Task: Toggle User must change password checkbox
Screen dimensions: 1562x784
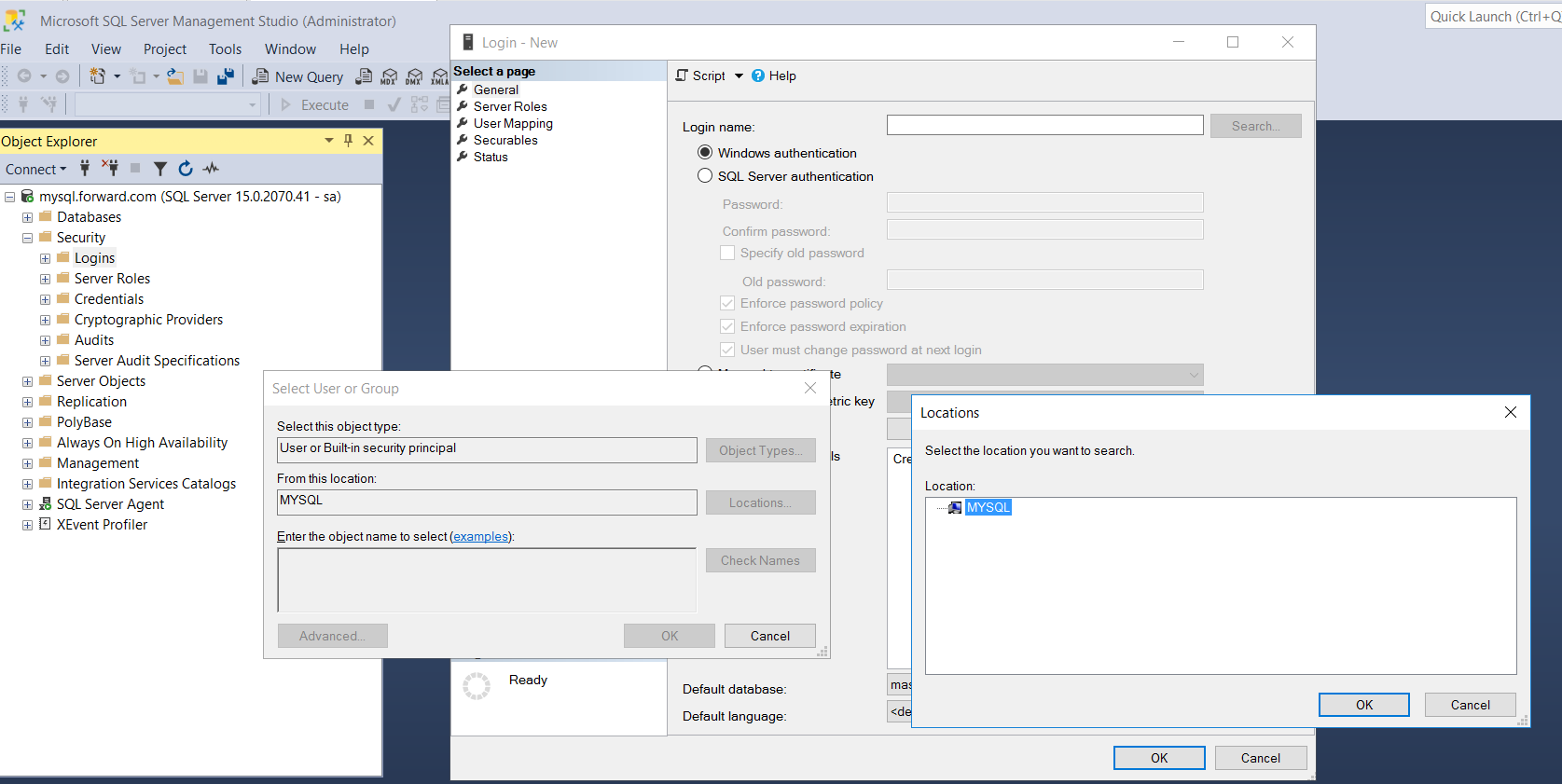Action: tap(727, 350)
